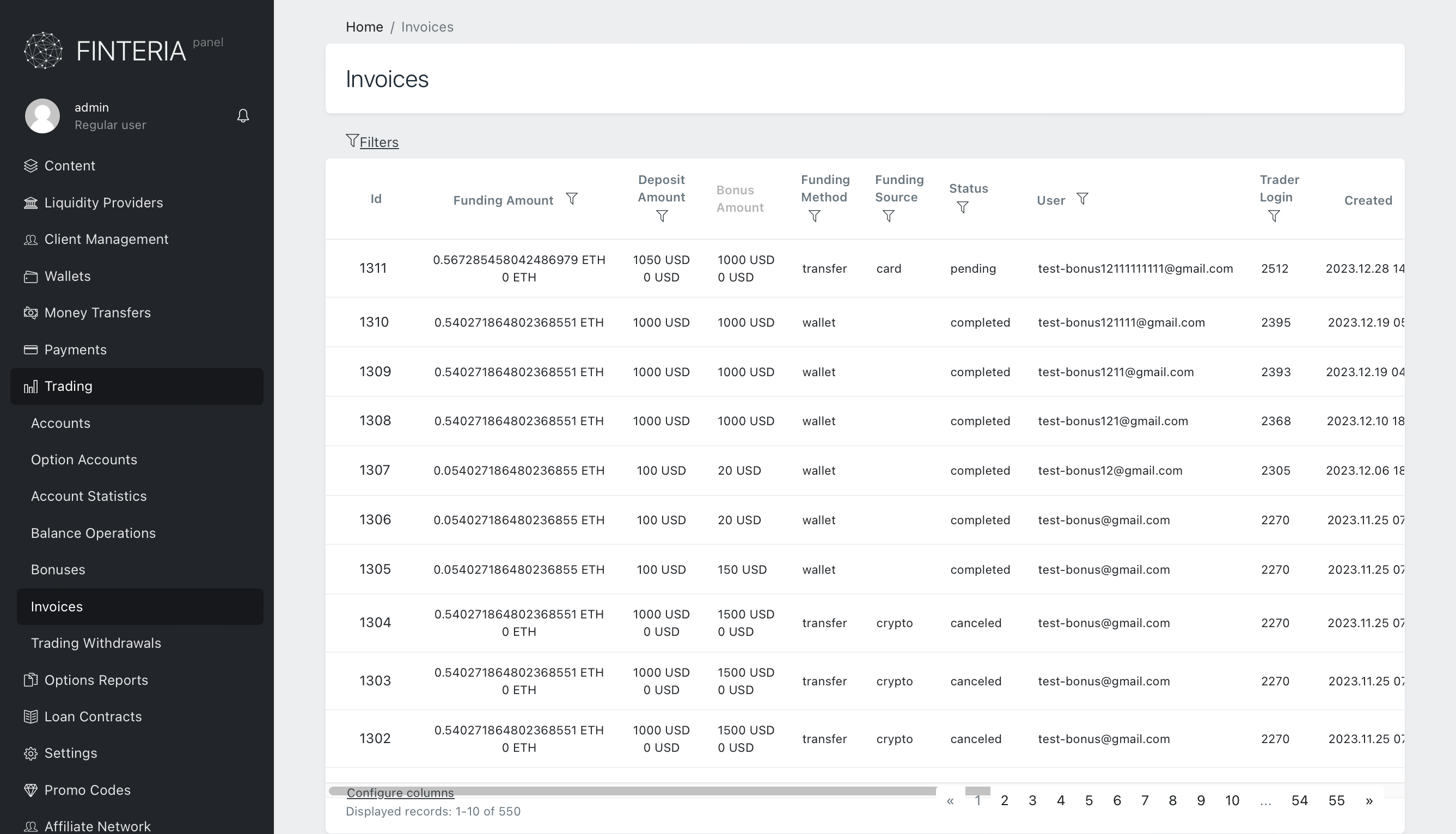Viewport: 1456px width, 834px height.
Task: Click the User column filter icon
Action: pos(1082,199)
